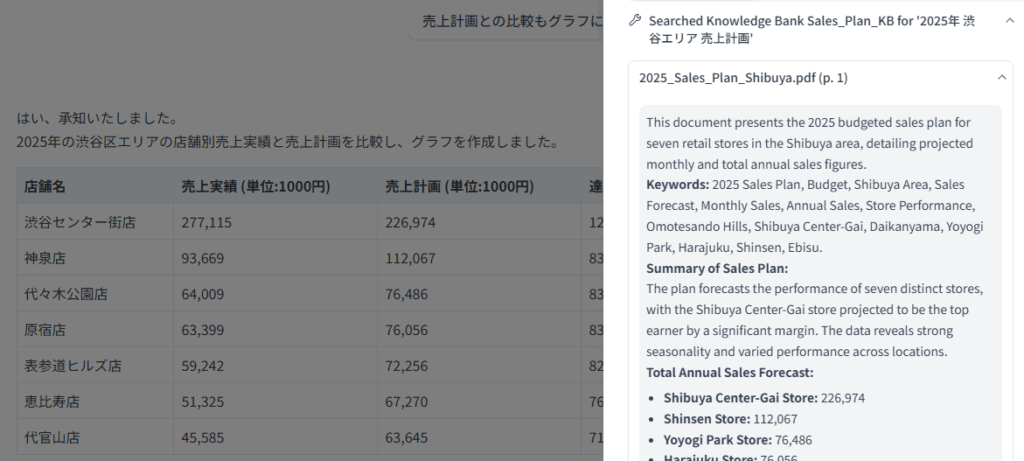Select the 表参道ヒルズ店 store name cell
The image size is (1024, 461).
tap(73, 366)
